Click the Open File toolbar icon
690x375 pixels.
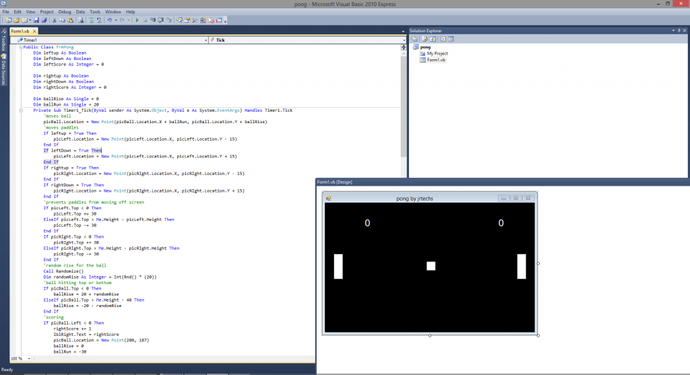pos(16,20)
